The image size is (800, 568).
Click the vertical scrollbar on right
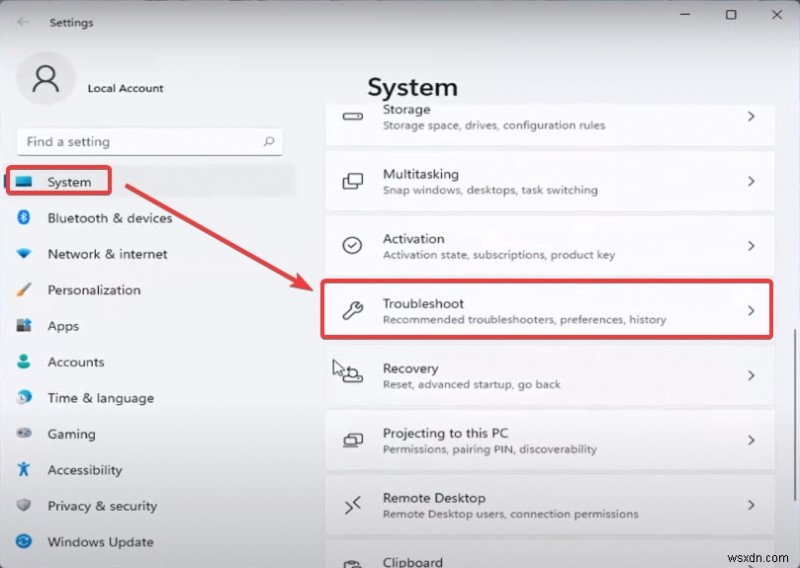tap(795, 400)
